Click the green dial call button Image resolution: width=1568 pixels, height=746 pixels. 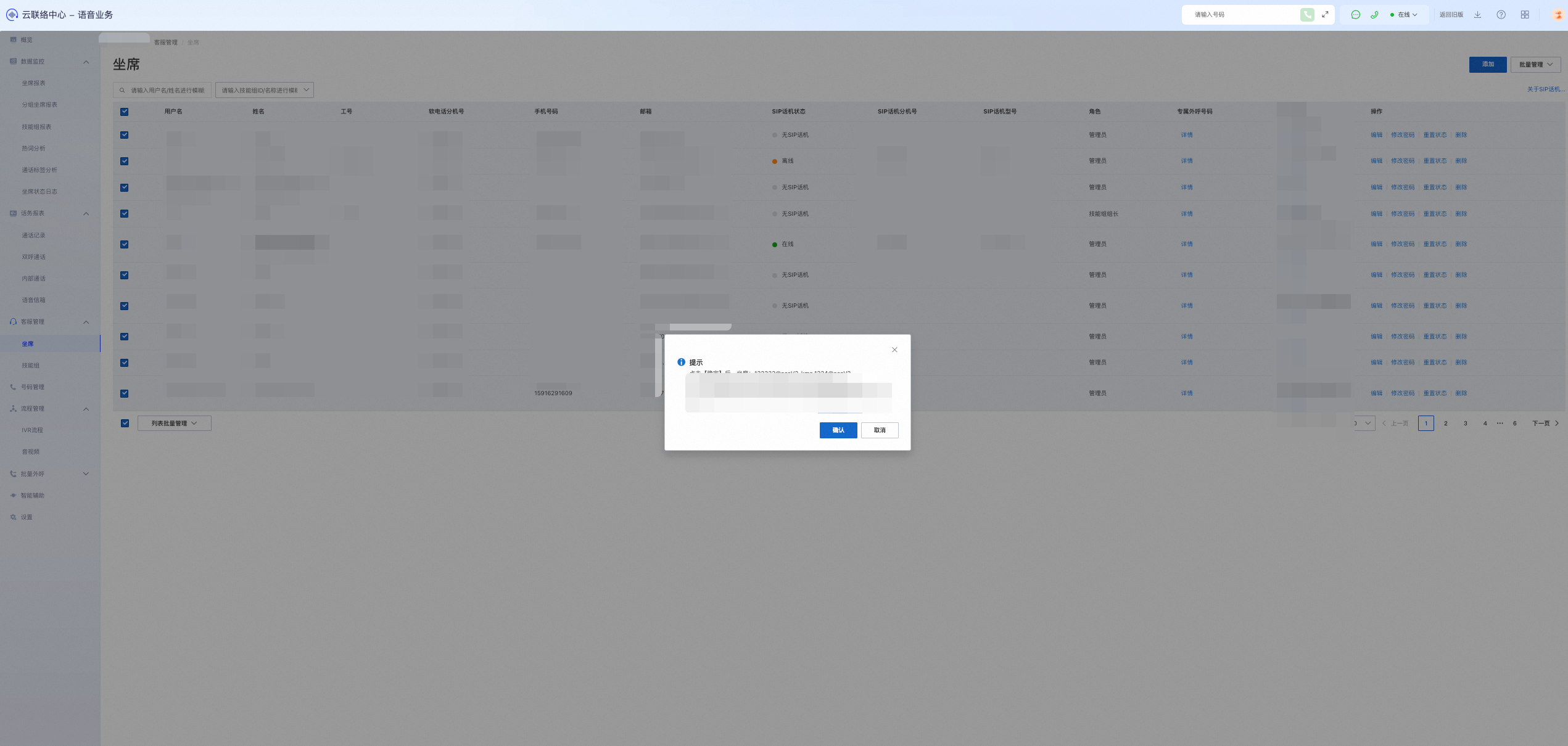(1306, 15)
